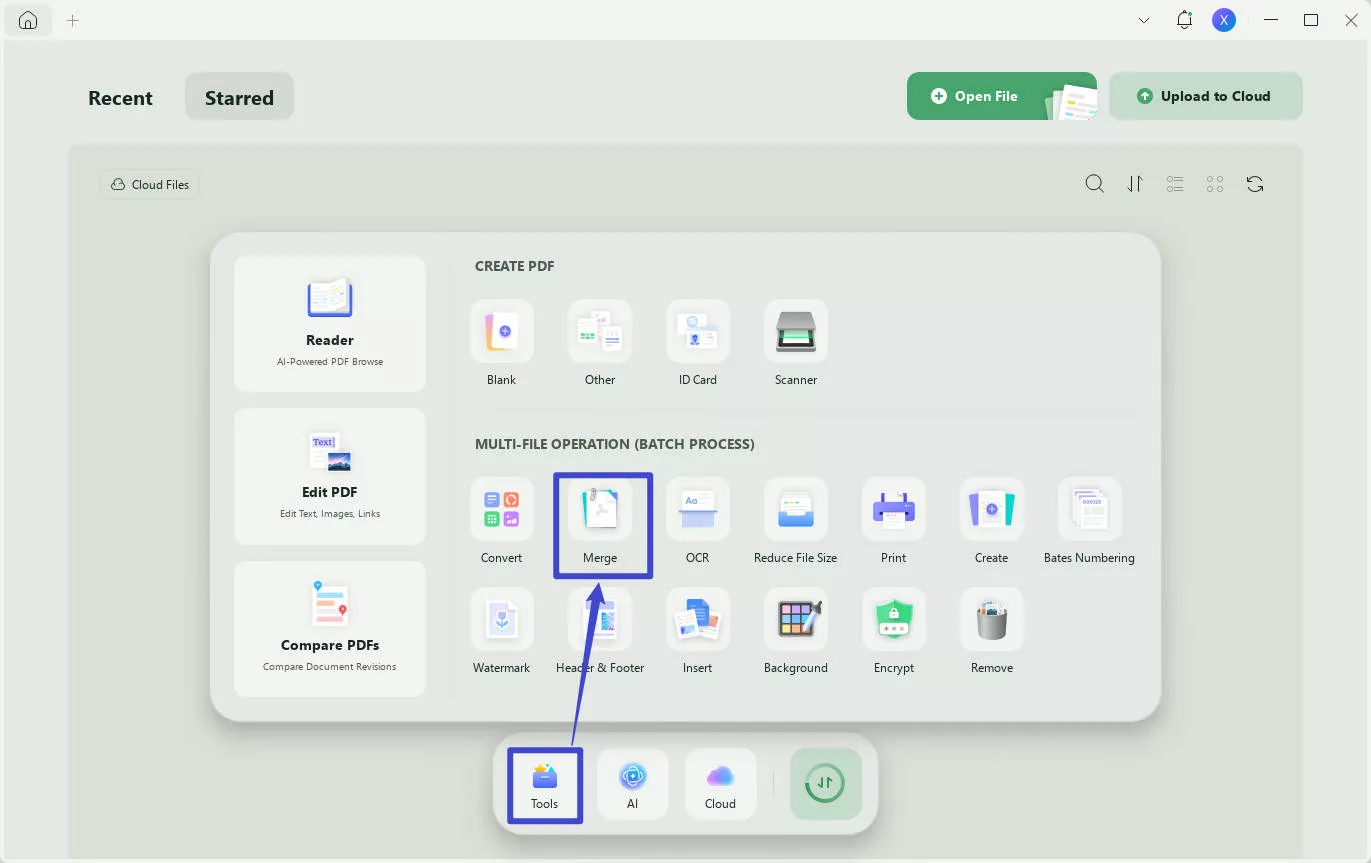Open the batch Merge tool

pyautogui.click(x=600, y=520)
